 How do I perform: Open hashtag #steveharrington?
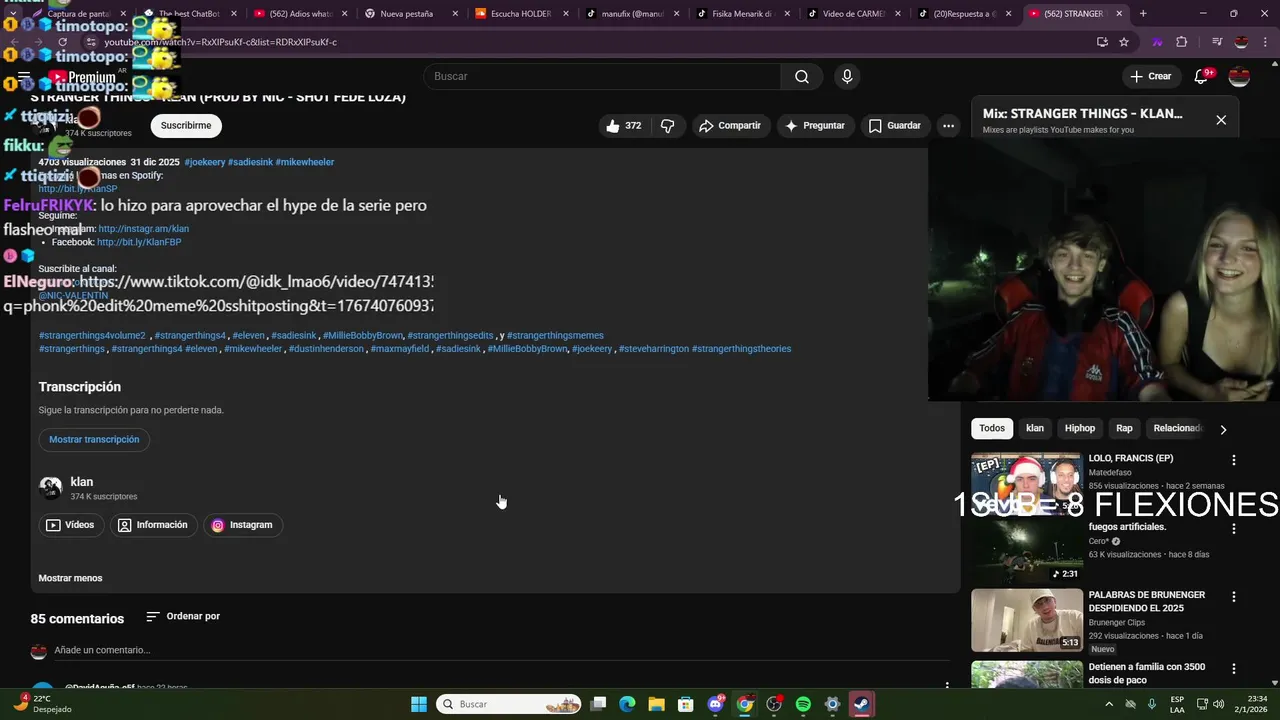click(x=654, y=349)
